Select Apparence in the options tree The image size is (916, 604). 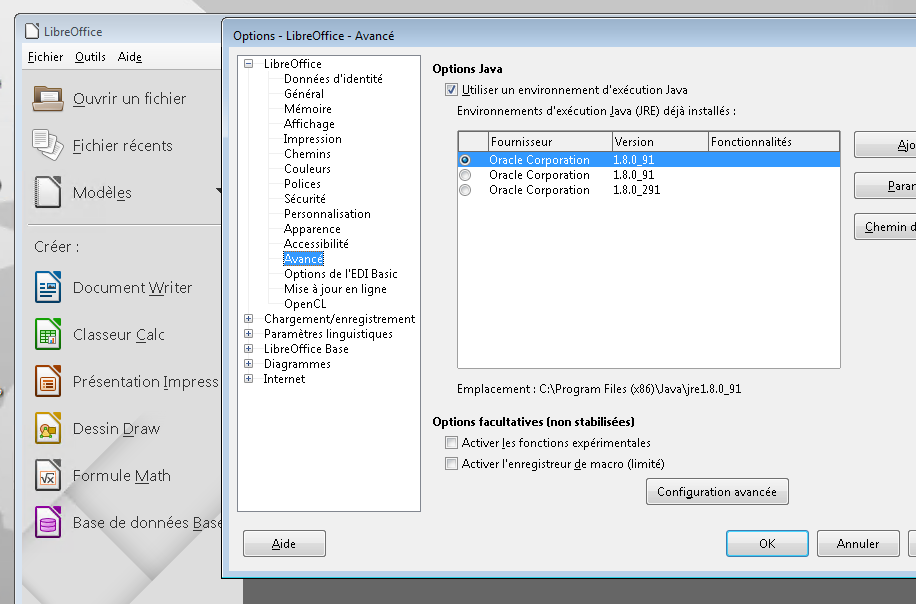click(x=312, y=229)
